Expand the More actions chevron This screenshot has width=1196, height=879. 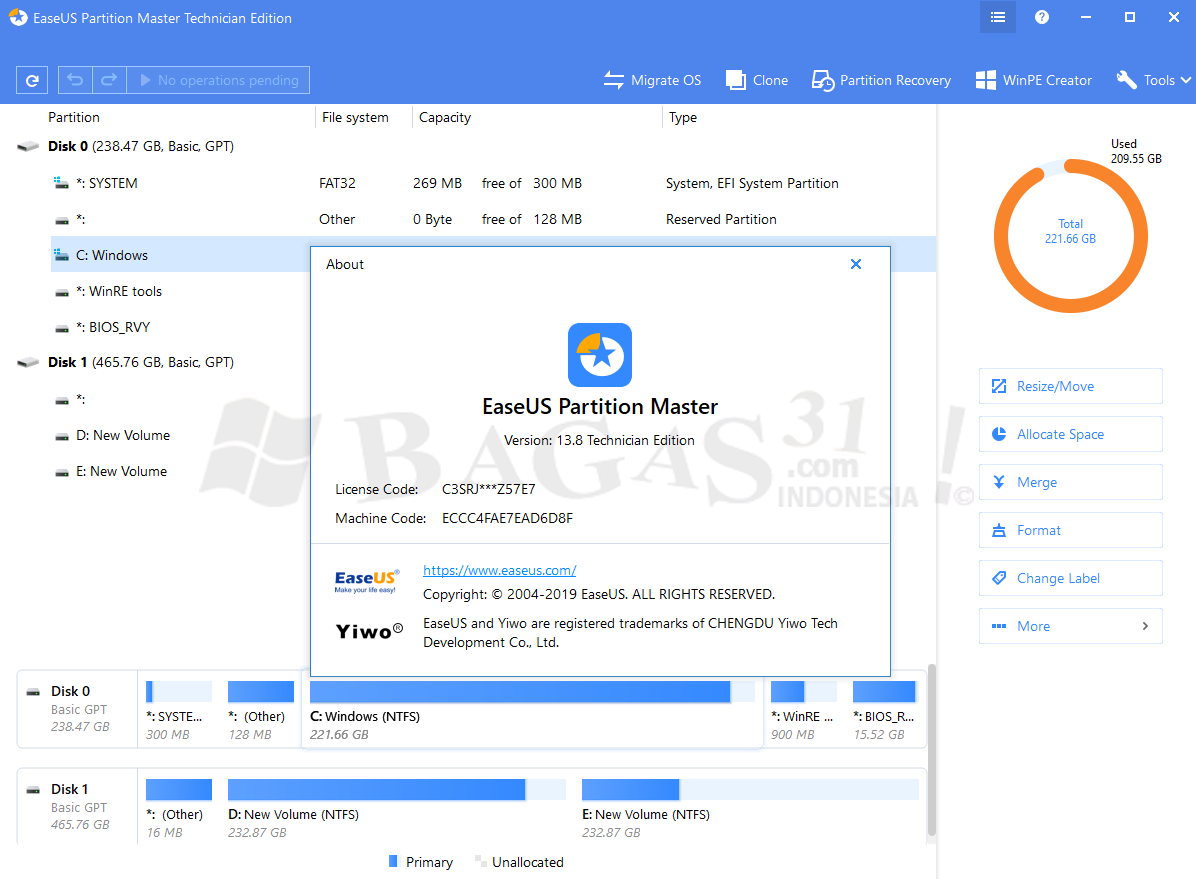[x=1145, y=626]
